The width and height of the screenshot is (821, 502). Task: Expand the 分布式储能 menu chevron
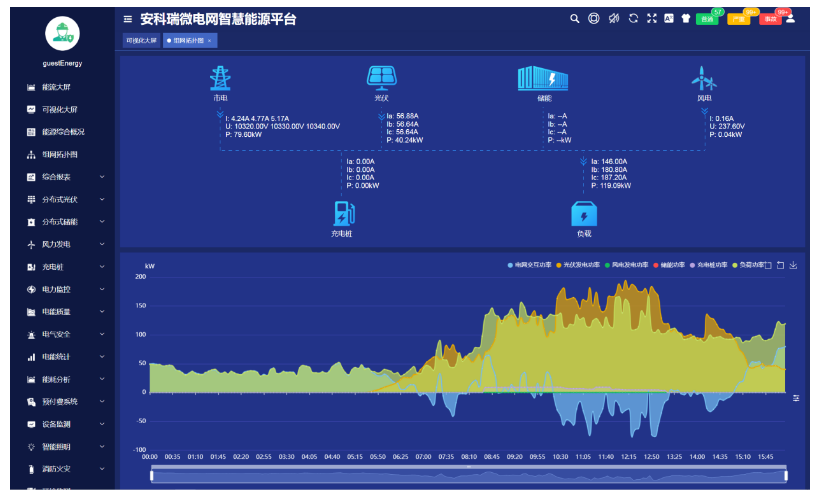(102, 222)
